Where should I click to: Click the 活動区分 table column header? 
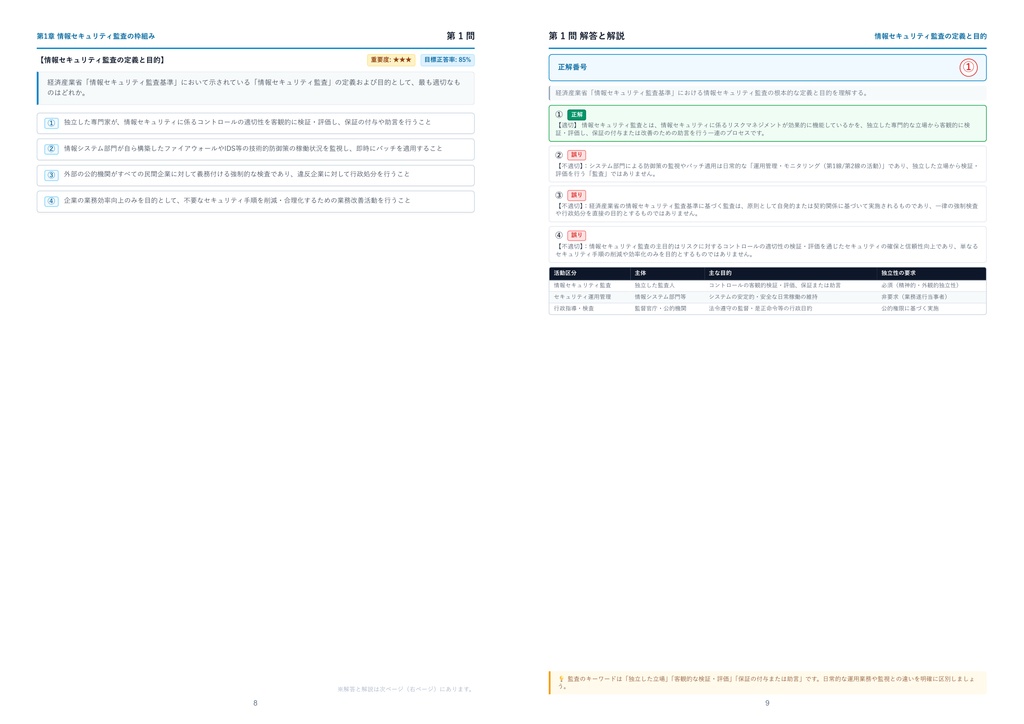566,273
